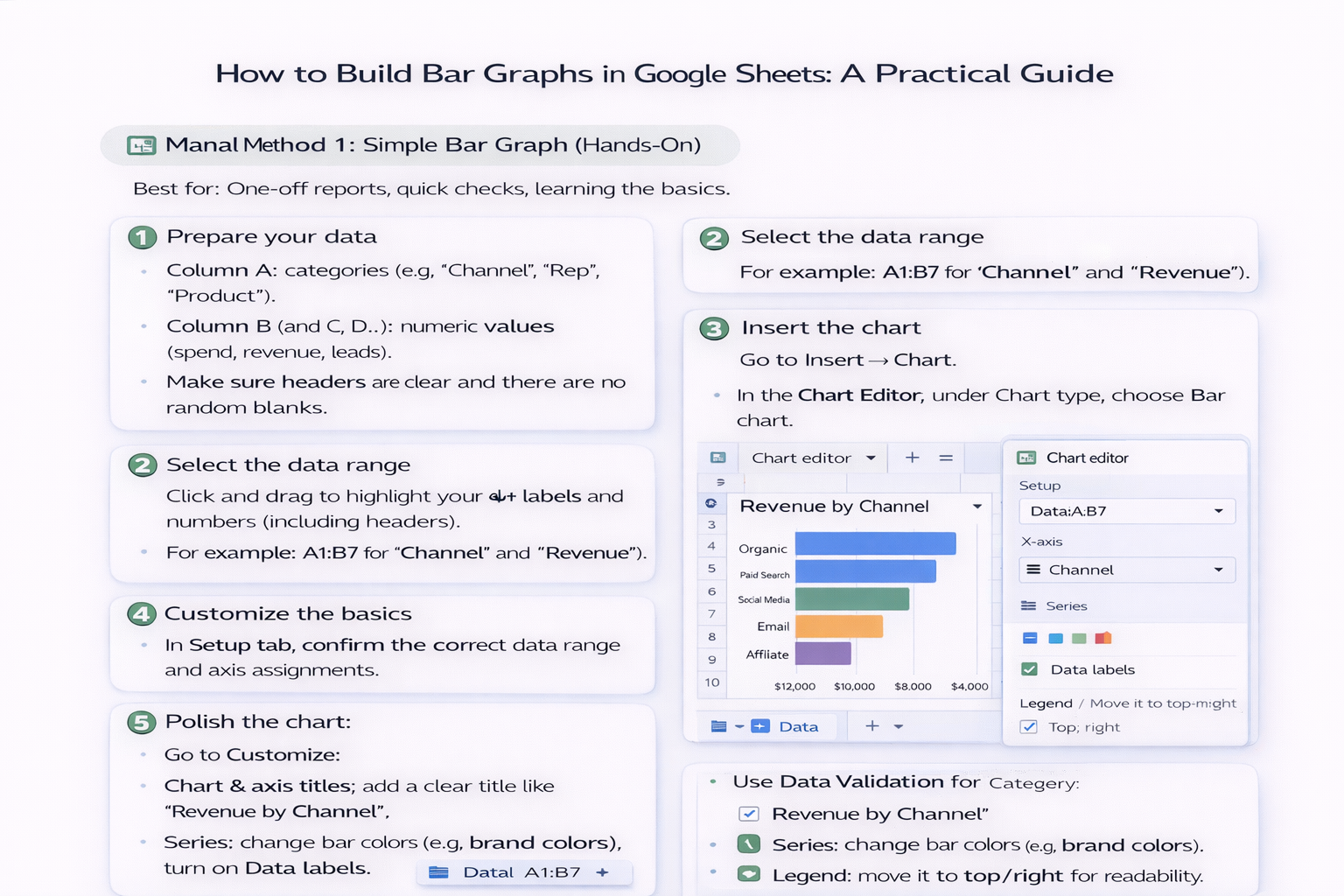The width and height of the screenshot is (1344, 896).
Task: Click green icon in Chart editor panel header
Action: (1026, 458)
